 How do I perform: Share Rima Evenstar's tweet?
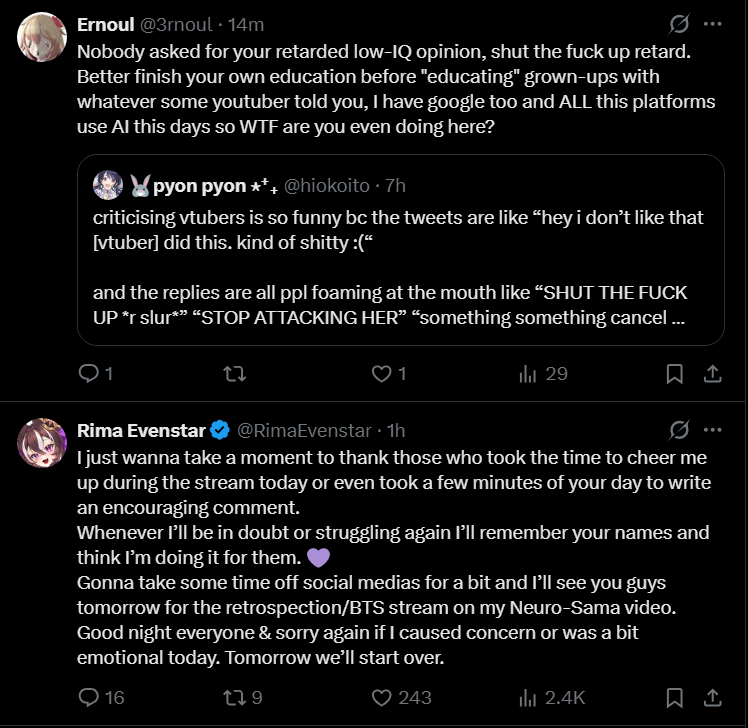[x=713, y=697]
